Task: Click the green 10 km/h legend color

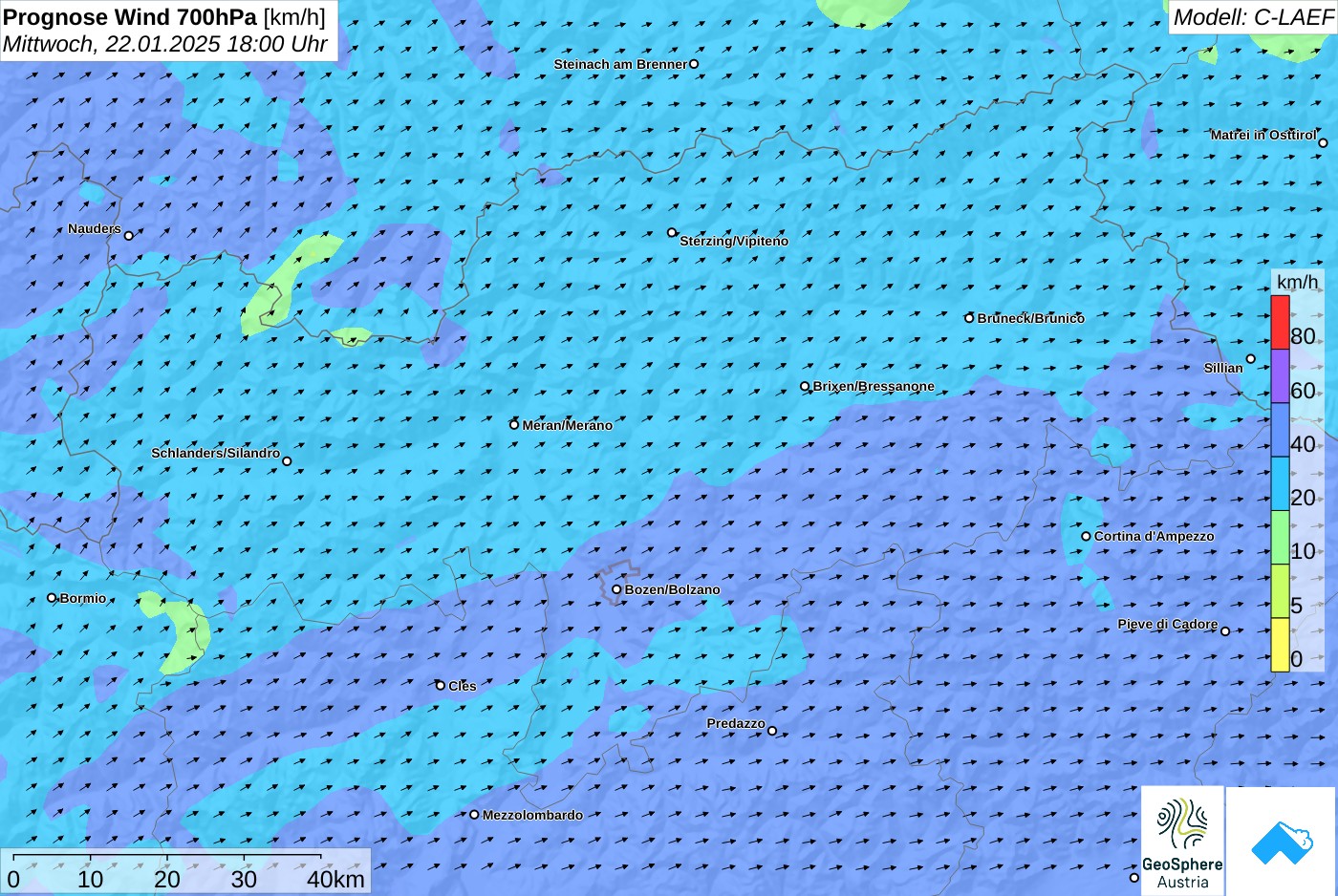Action: click(1280, 538)
